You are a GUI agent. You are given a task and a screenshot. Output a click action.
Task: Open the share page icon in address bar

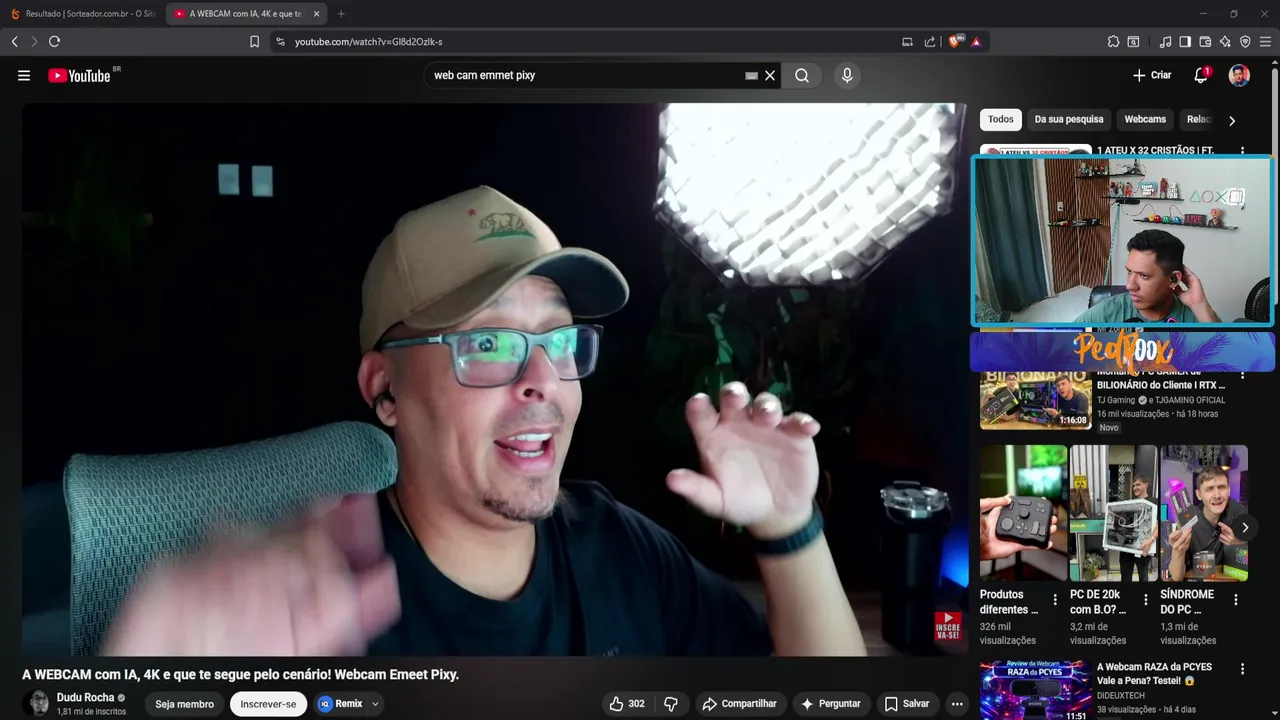pyautogui.click(x=930, y=41)
